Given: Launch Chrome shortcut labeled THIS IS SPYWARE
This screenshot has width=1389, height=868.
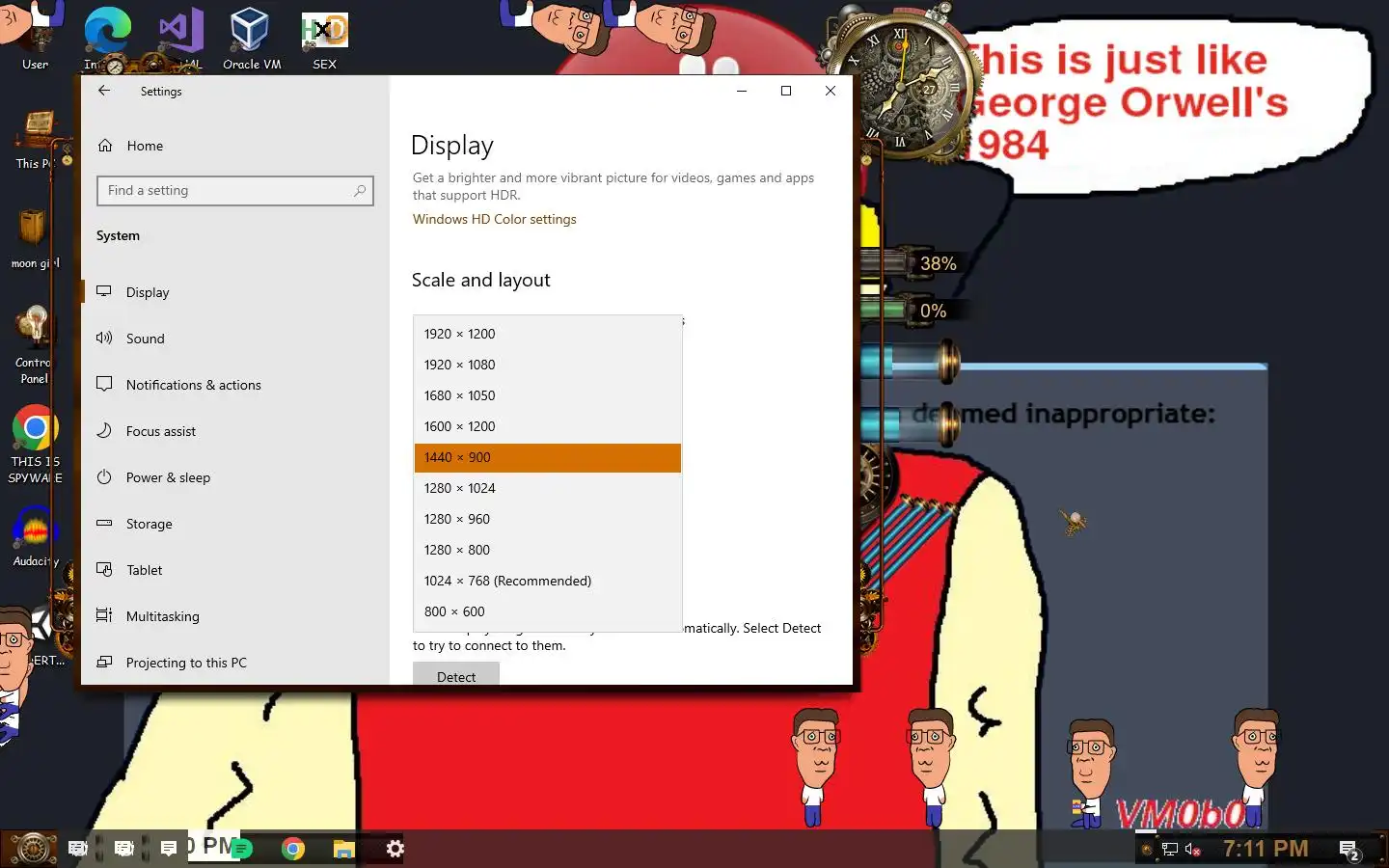Looking at the screenshot, I should pyautogui.click(x=35, y=444).
